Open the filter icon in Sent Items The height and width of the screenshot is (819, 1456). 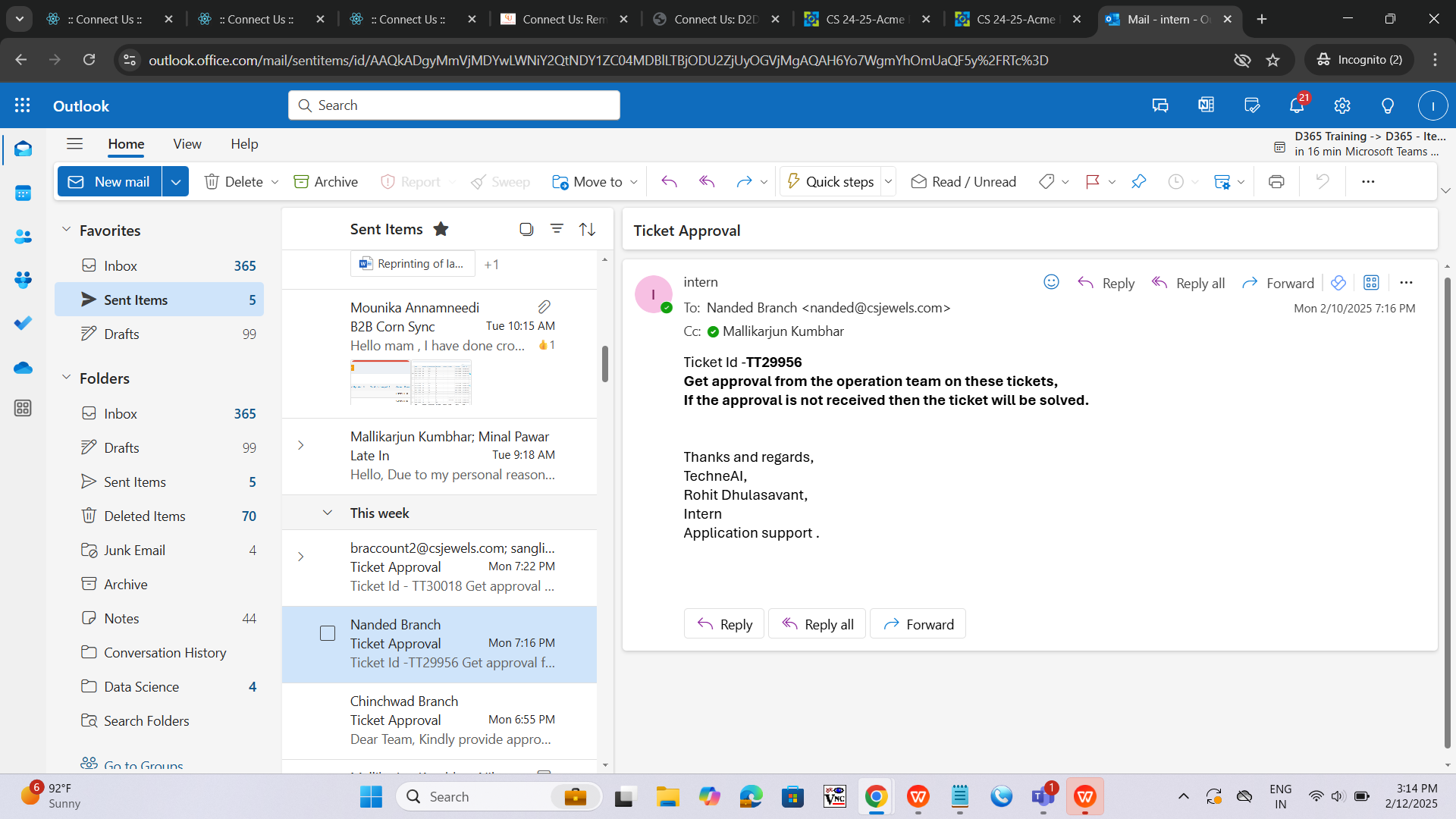click(557, 229)
